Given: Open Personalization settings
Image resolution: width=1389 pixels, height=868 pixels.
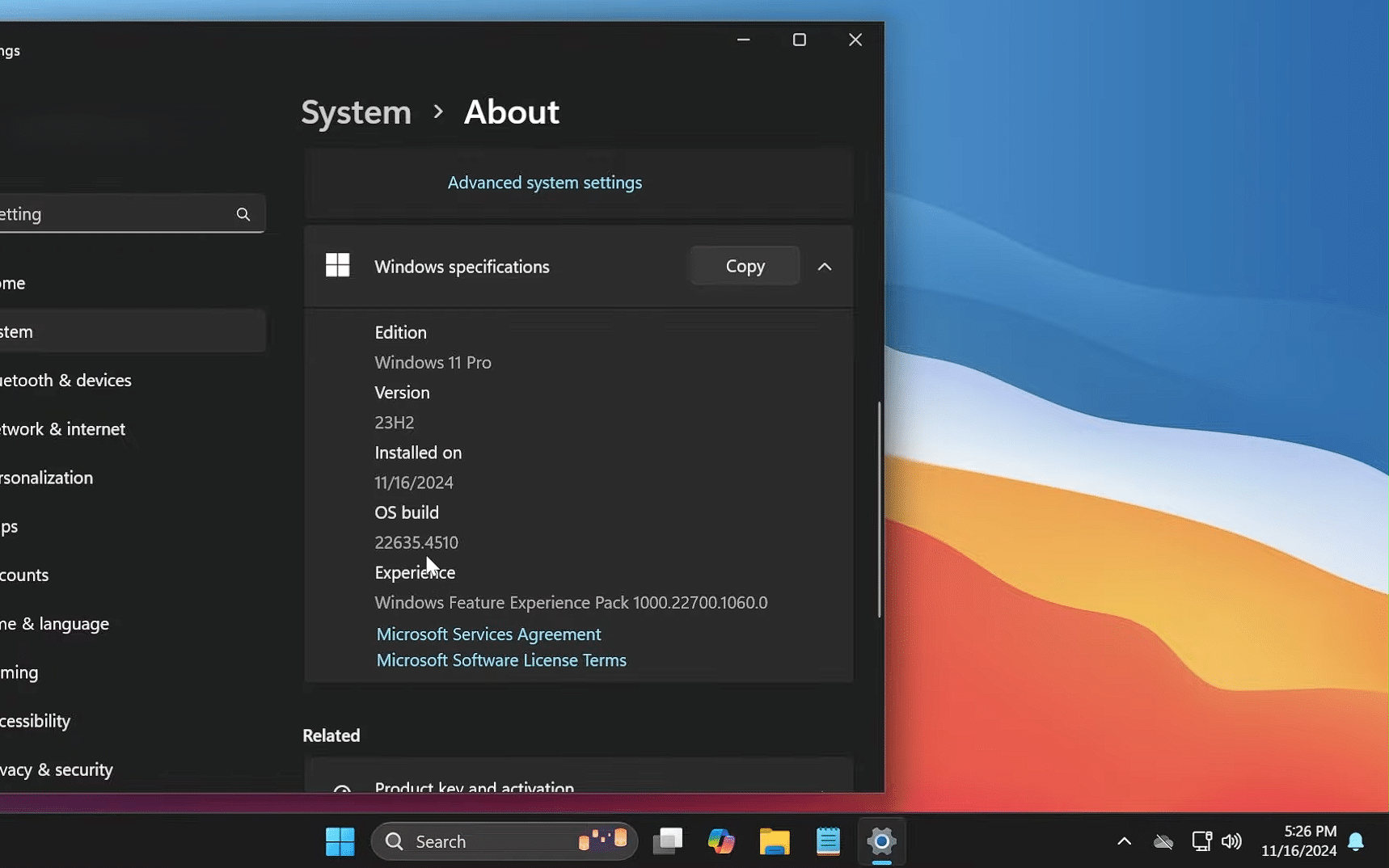Looking at the screenshot, I should click(132, 478).
